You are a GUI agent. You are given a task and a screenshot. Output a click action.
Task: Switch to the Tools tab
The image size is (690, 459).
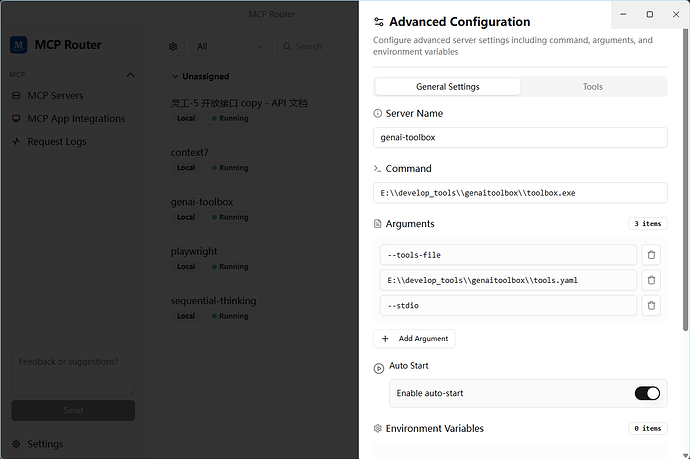593,87
